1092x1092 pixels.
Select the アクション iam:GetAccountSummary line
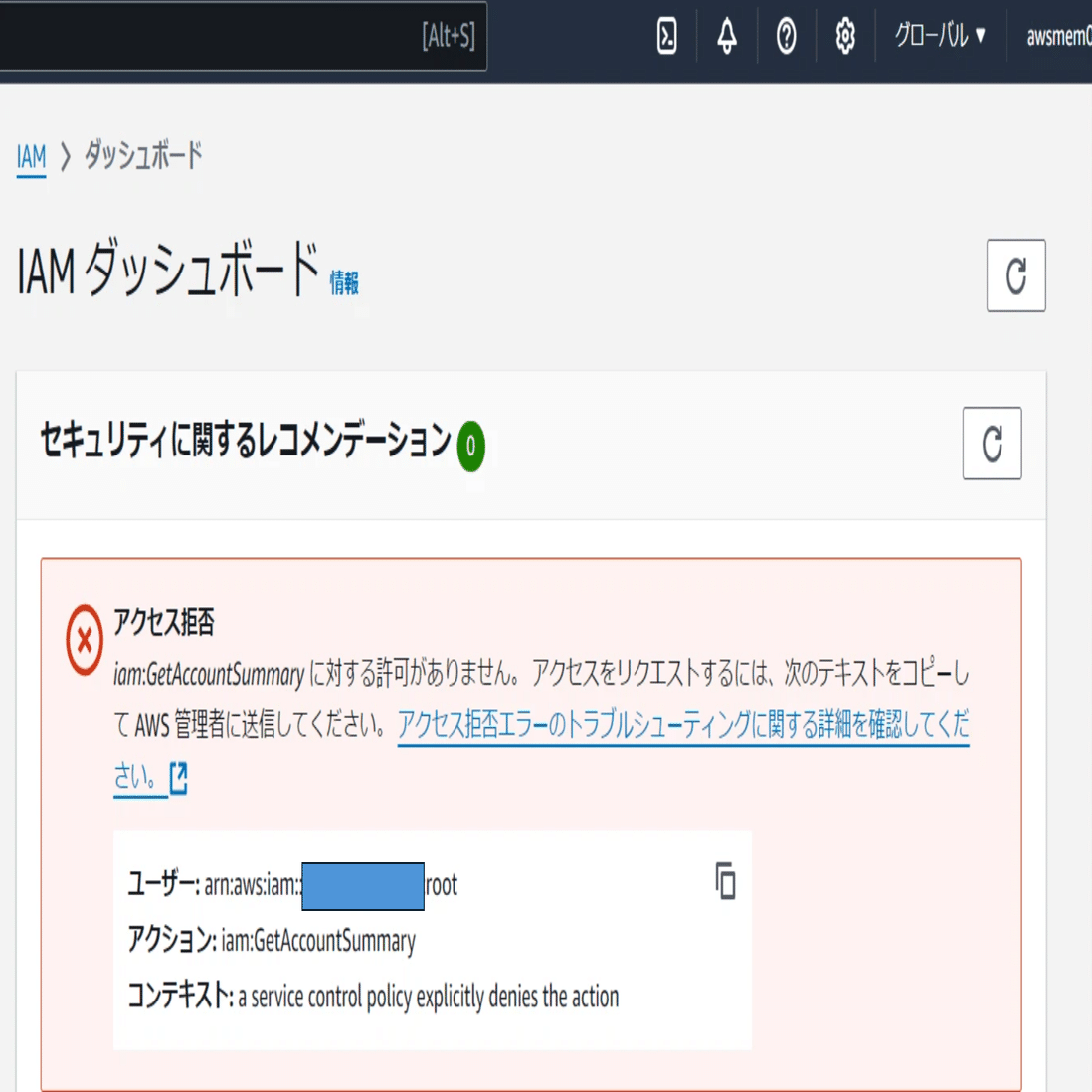tap(272, 941)
